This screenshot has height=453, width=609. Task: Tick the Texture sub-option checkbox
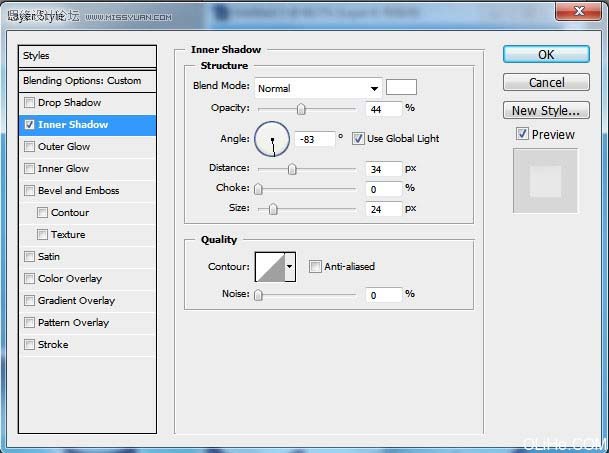[42, 235]
